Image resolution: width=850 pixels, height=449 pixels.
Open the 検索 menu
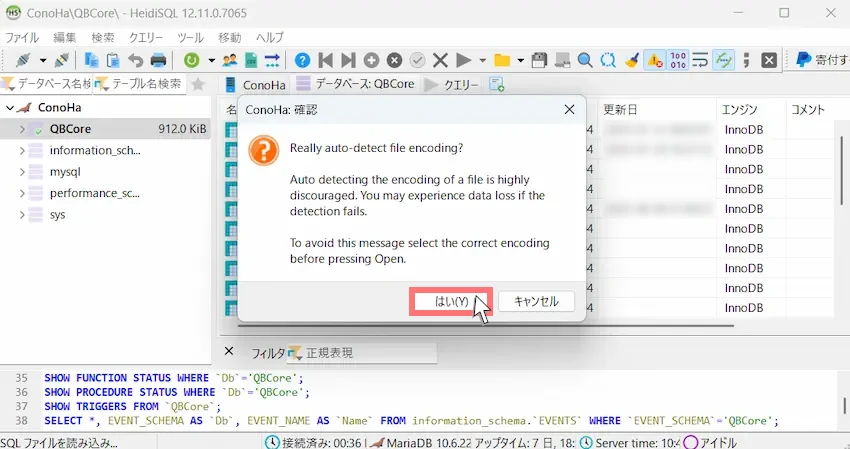coord(102,37)
